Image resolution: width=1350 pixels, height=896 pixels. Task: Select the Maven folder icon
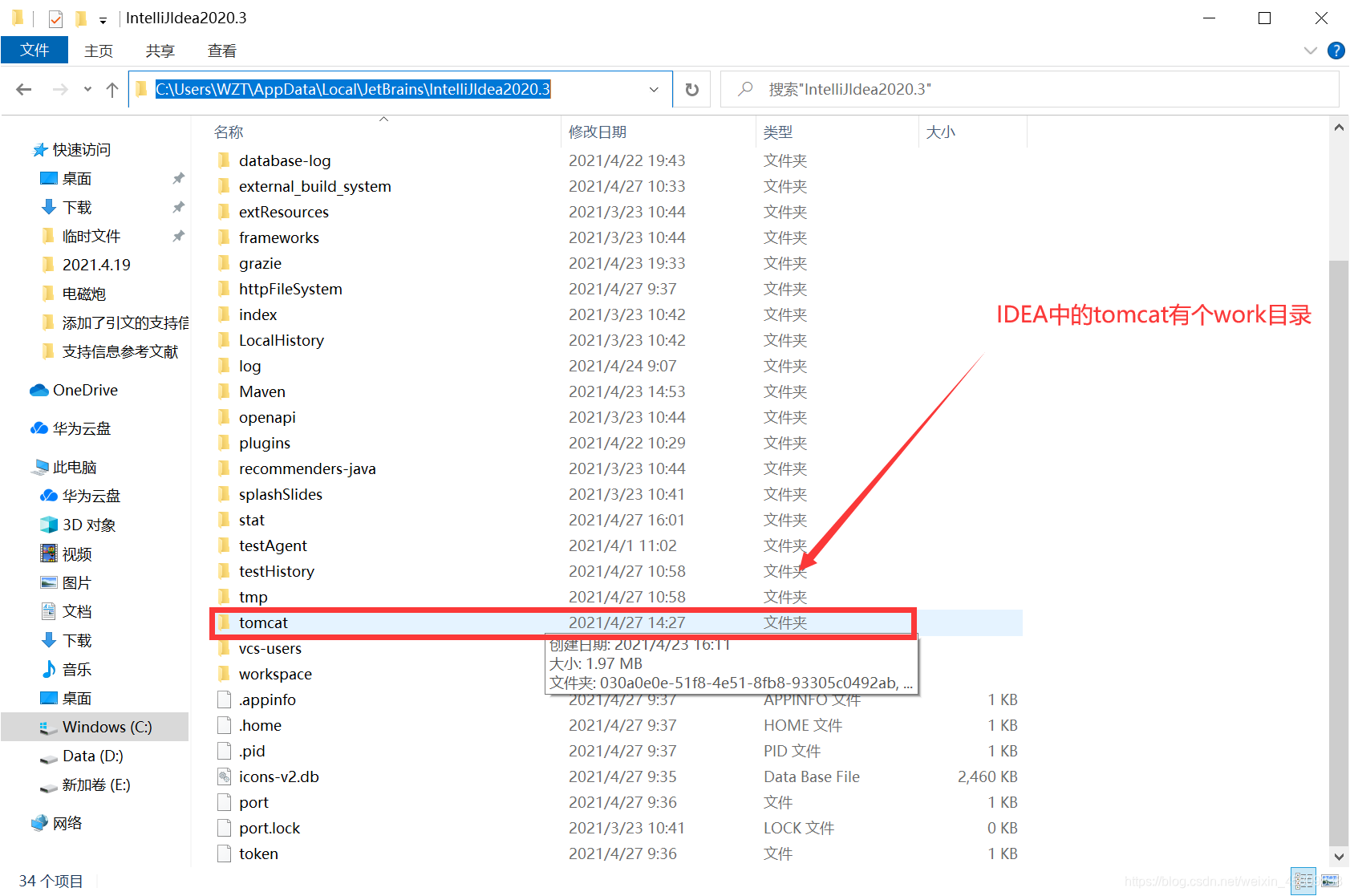224,391
